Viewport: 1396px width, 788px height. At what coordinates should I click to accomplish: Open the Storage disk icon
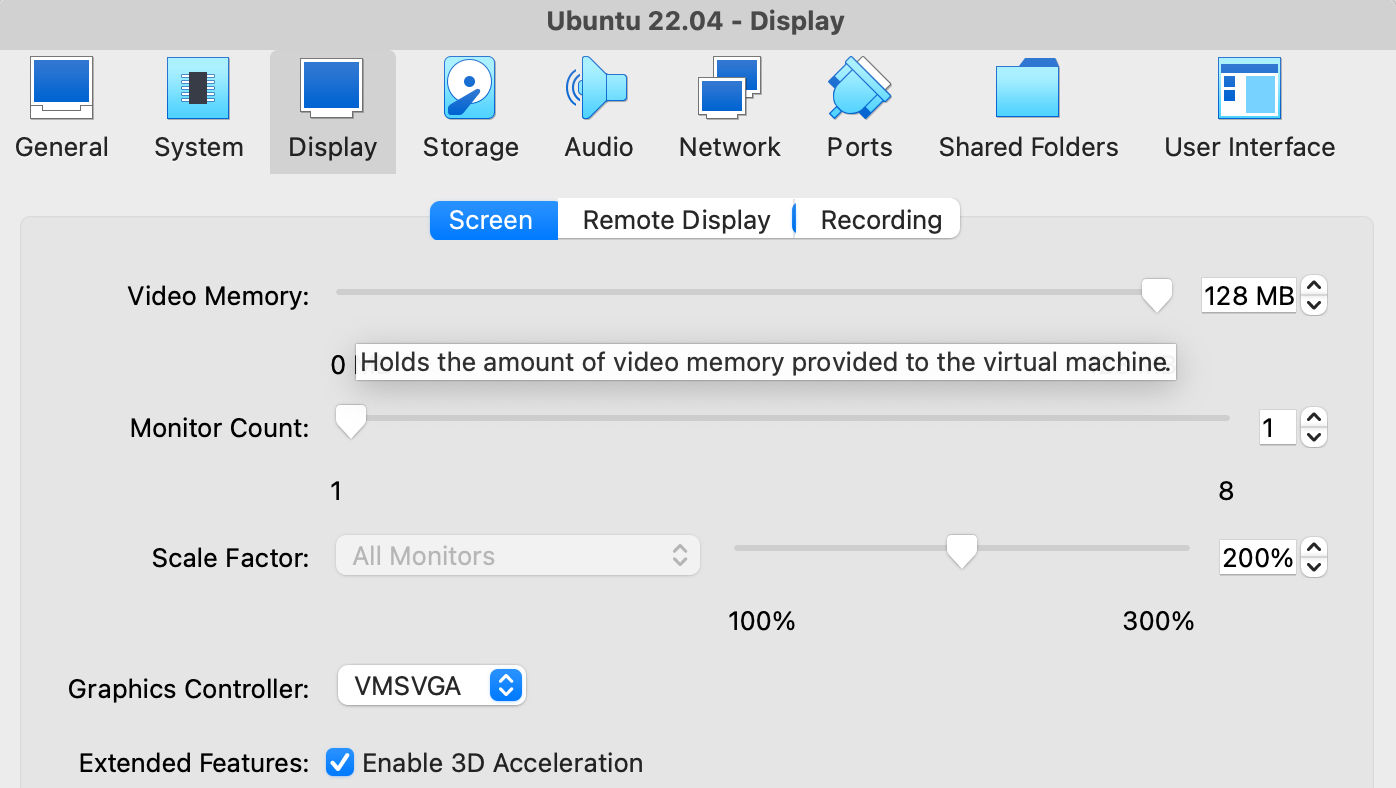[470, 88]
